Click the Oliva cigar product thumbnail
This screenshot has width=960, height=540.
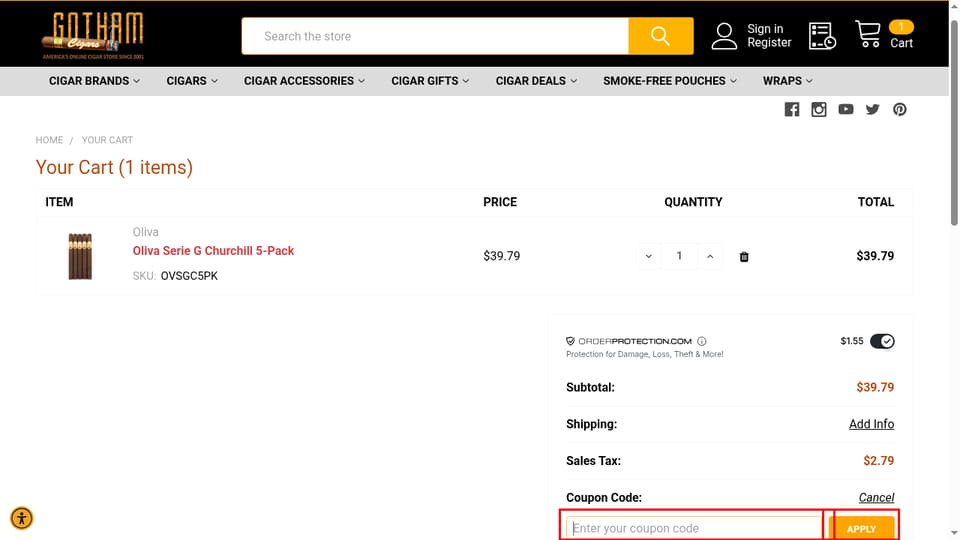[x=80, y=257]
